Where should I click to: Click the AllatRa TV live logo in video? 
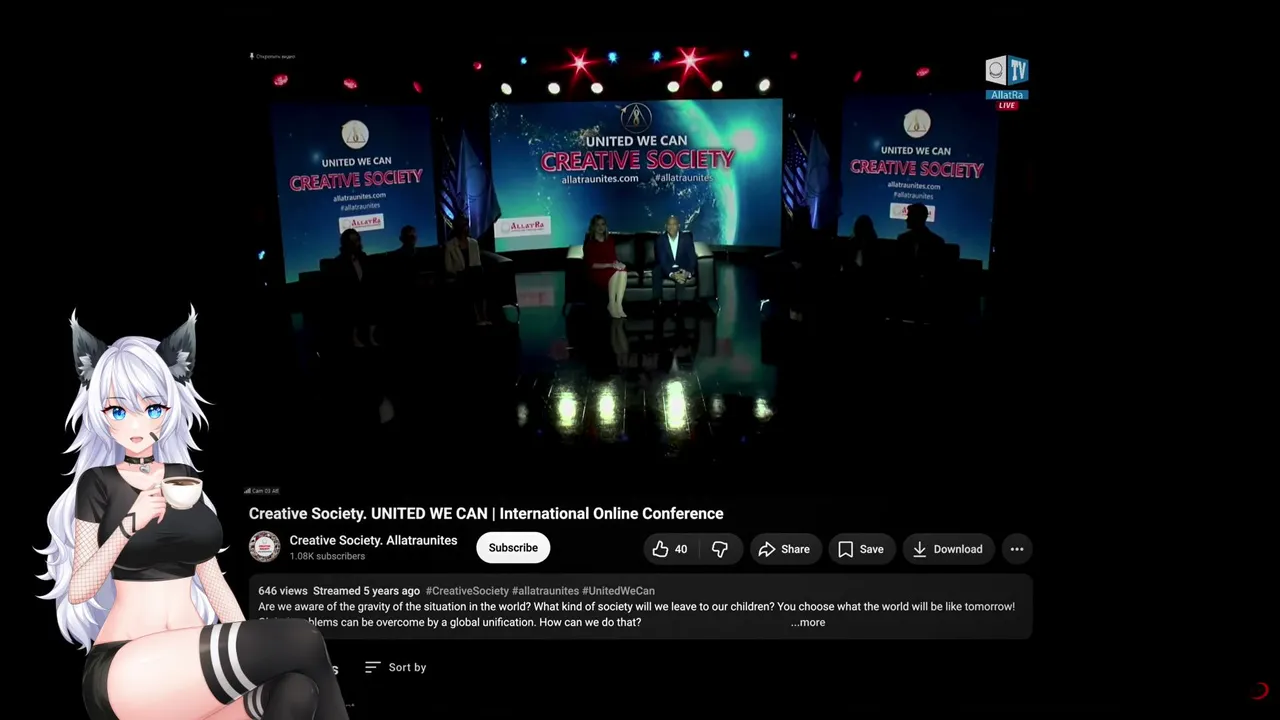point(1007,82)
